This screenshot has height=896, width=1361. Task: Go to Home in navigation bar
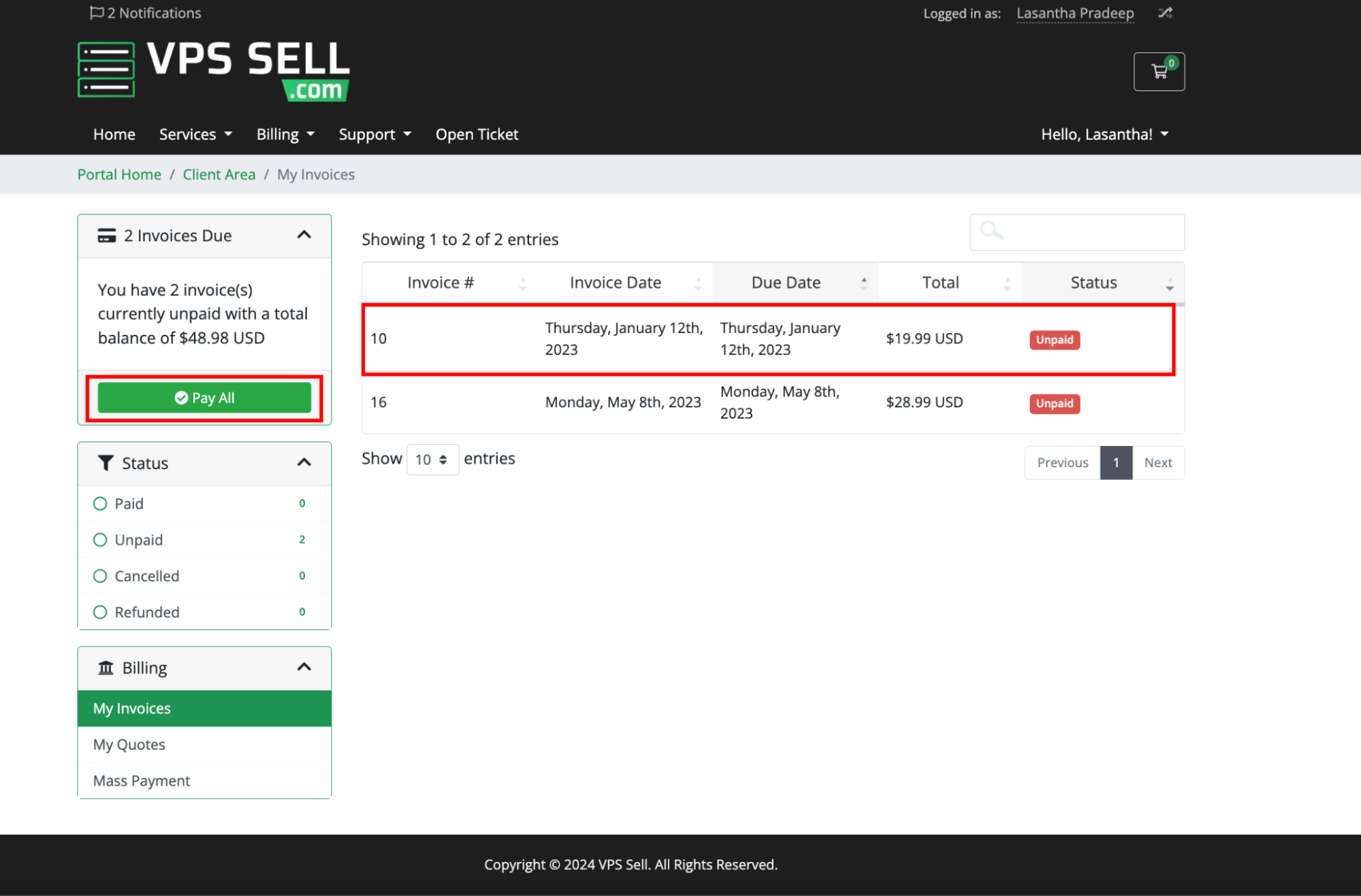[114, 134]
